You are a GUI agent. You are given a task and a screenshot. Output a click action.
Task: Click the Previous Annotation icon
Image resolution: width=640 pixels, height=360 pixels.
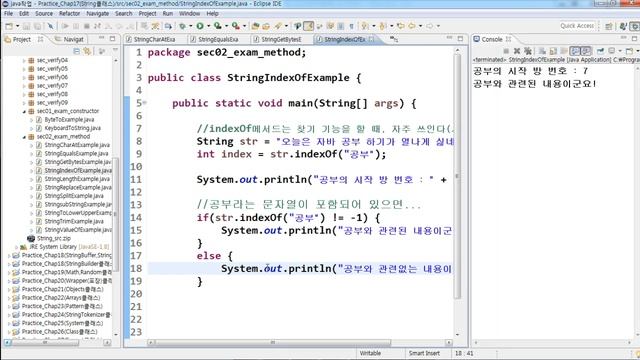tap(383, 26)
